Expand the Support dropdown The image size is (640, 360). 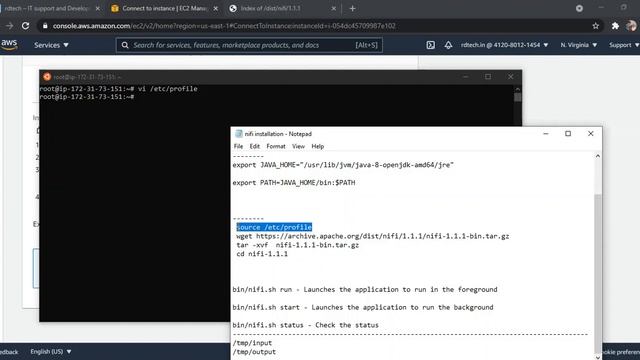[624, 45]
